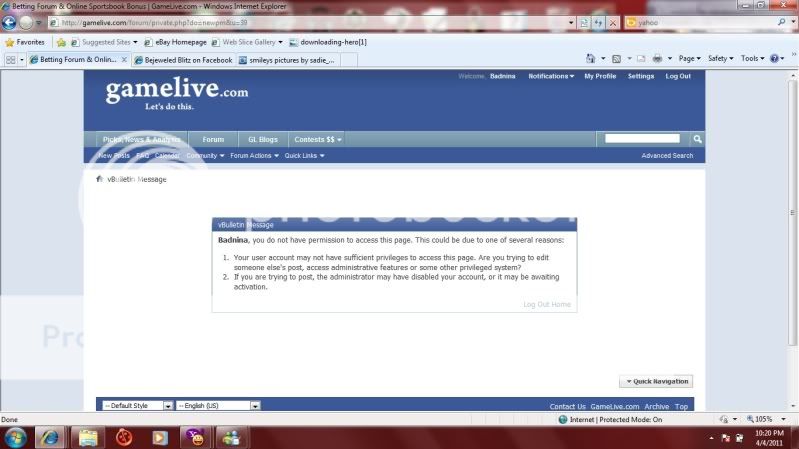Open a new blank browser tab
Image resolution: width=799 pixels, height=449 pixels.
(349, 60)
